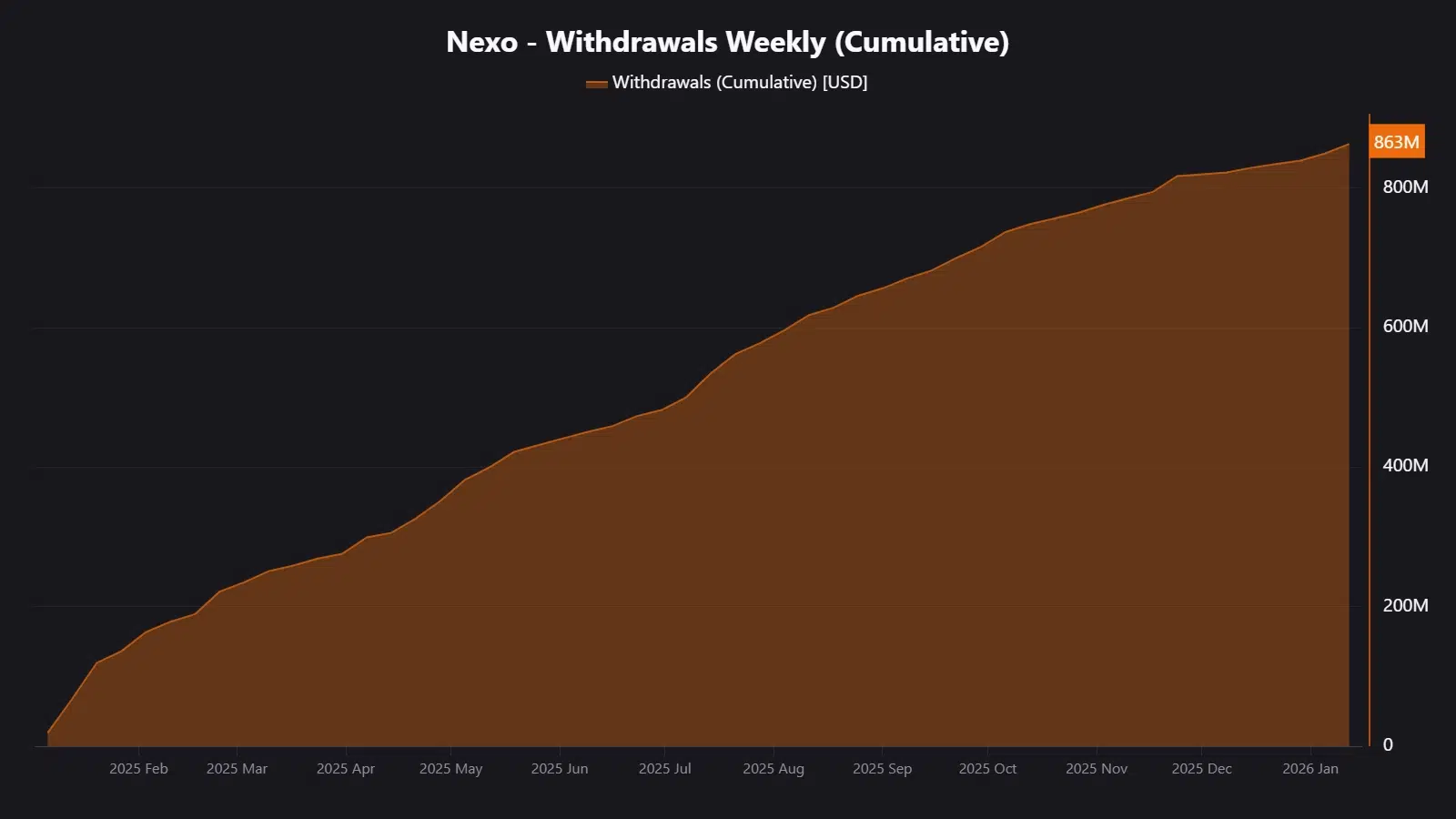The image size is (1456, 819).
Task: Select the 2025 Dec x-axis label
Action: point(1202,769)
